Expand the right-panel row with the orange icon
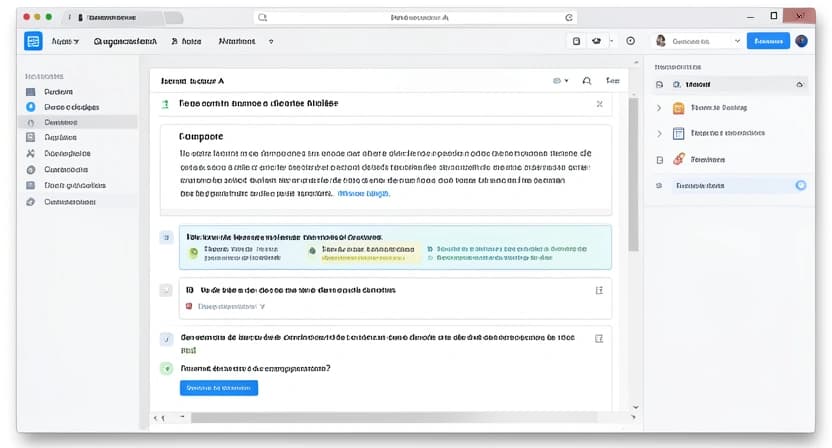 [659, 108]
